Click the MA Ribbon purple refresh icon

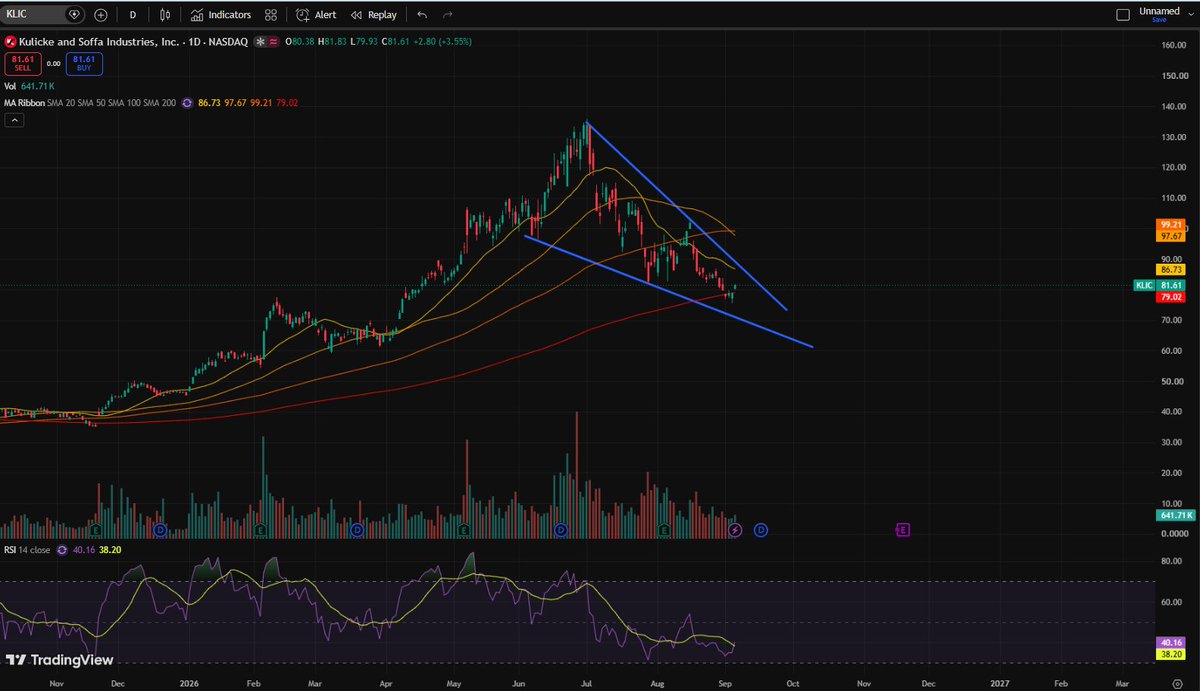(187, 103)
